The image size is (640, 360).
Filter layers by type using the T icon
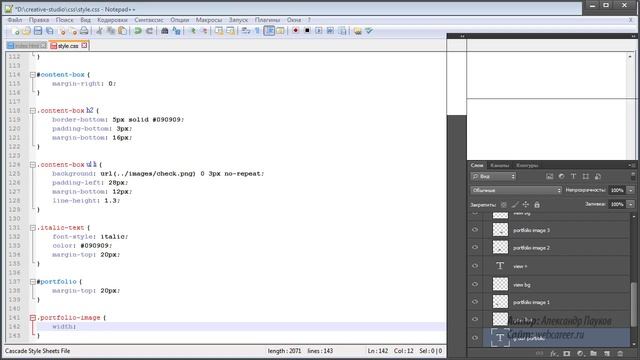pyautogui.click(x=573, y=176)
